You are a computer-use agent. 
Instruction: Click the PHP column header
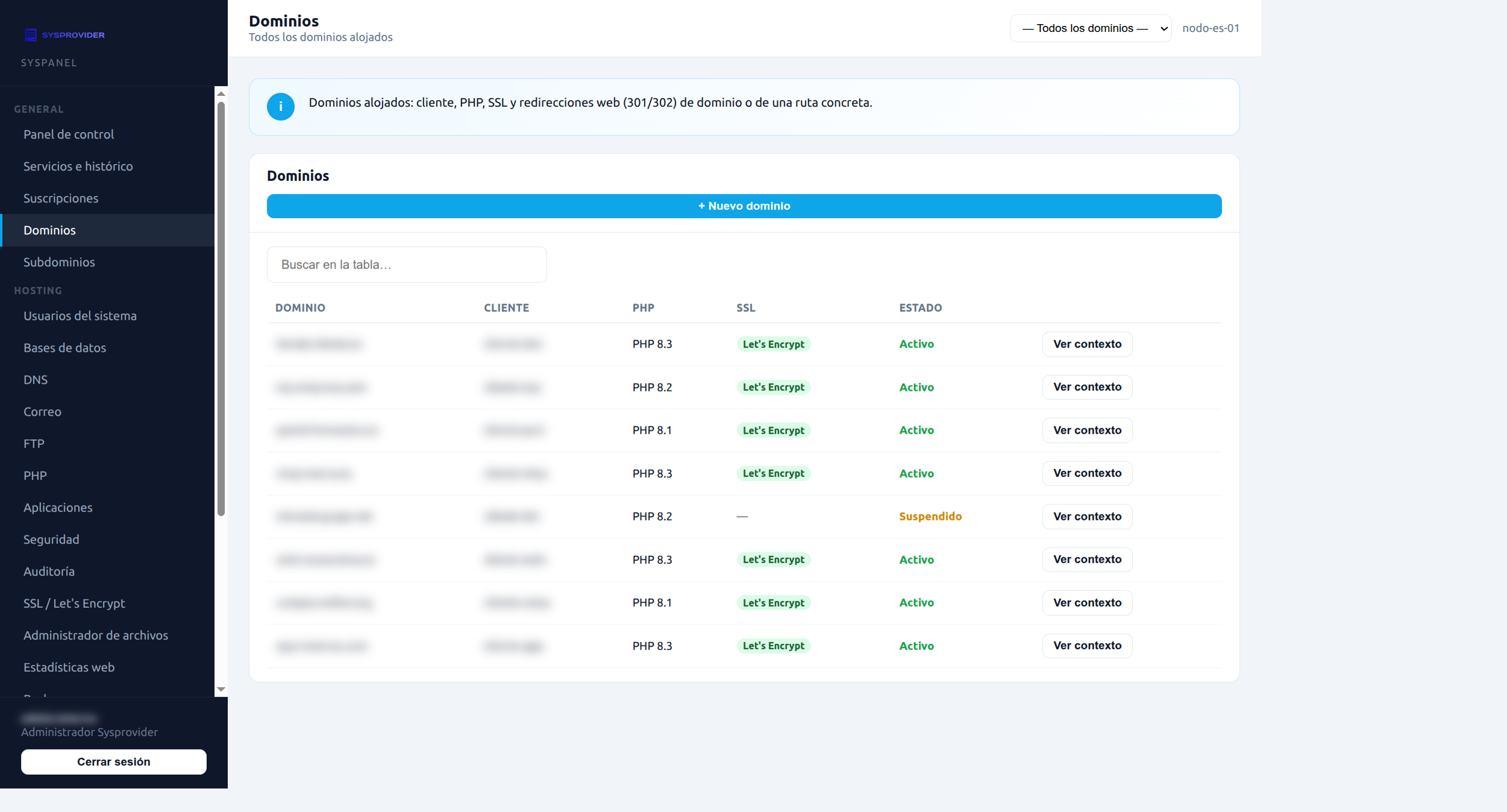pyautogui.click(x=643, y=308)
